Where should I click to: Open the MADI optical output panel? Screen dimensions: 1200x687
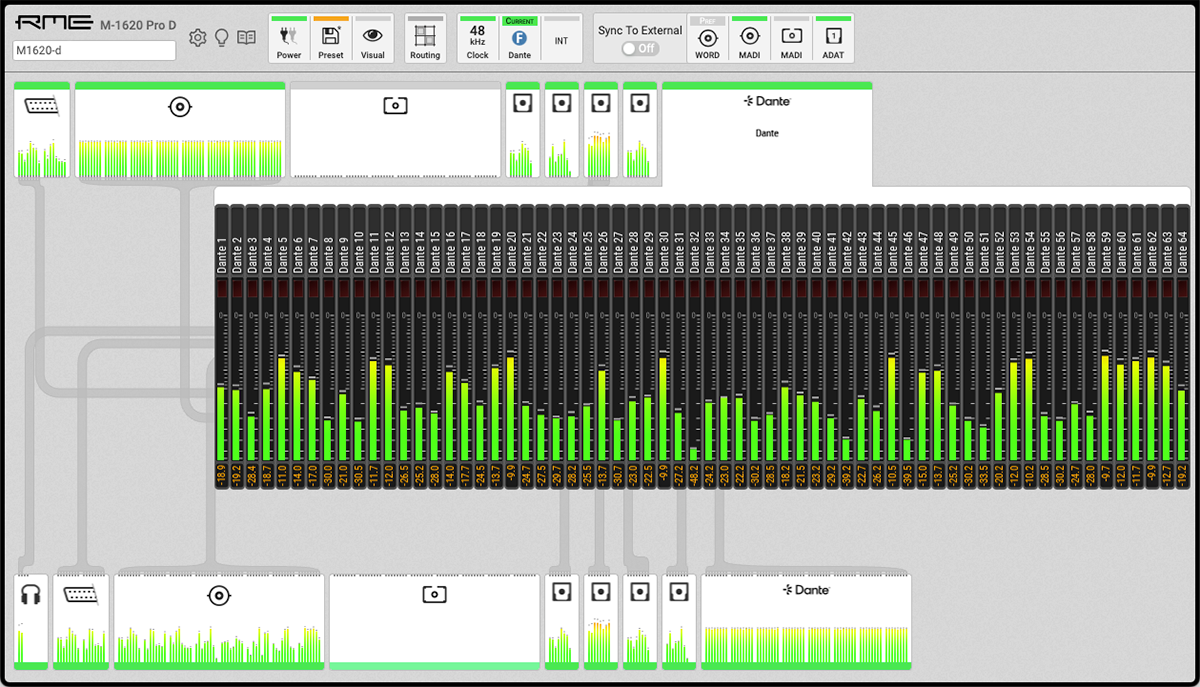coord(434,621)
